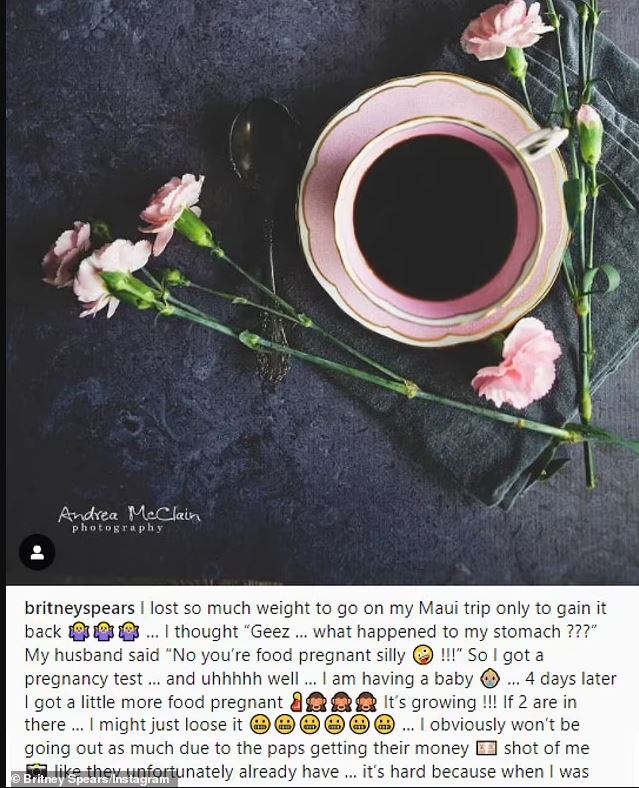Viewport: 639px width, 788px height.
Task: Click the tagged people icon on photo
Action: tap(37, 552)
